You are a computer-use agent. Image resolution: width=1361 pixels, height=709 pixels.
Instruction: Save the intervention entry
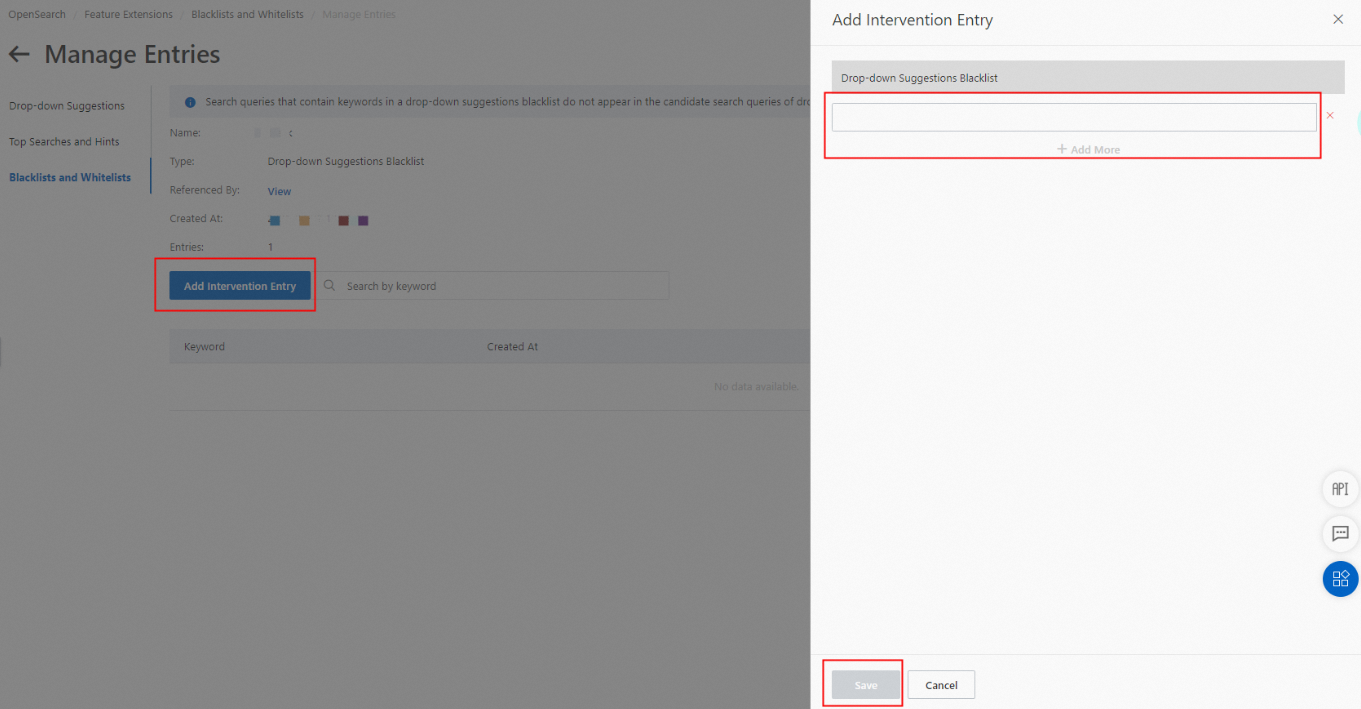(x=866, y=685)
